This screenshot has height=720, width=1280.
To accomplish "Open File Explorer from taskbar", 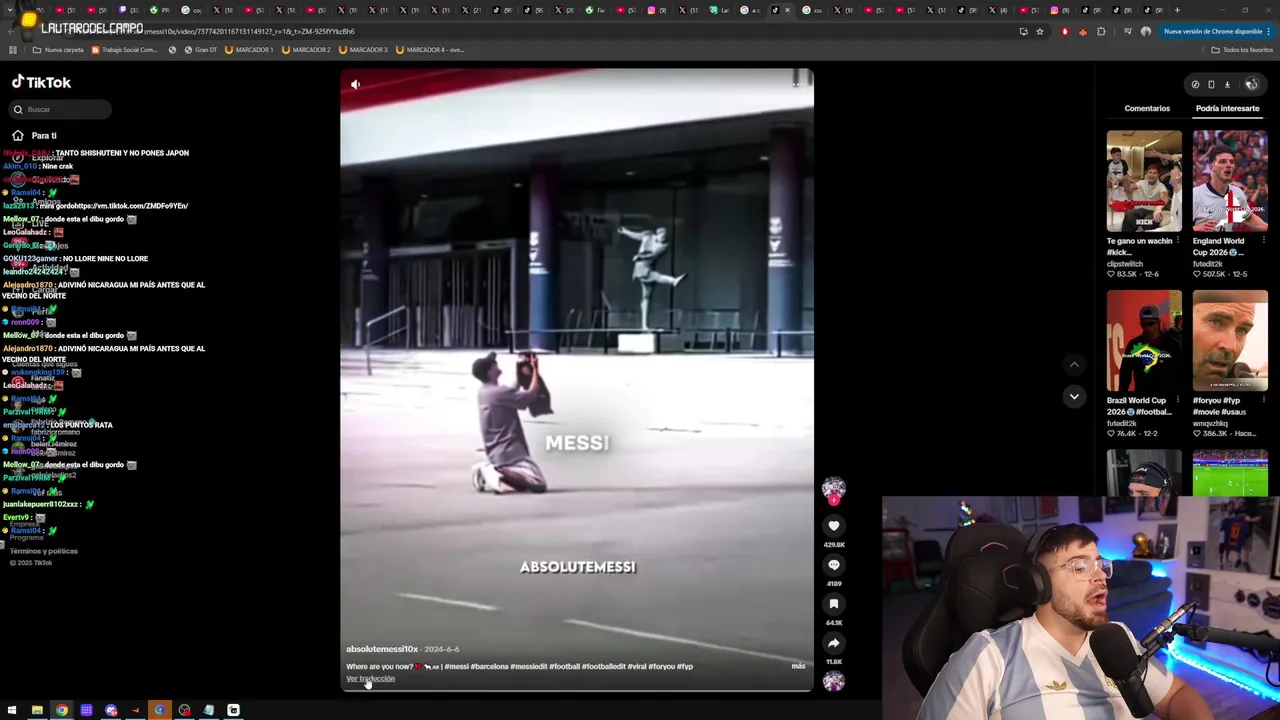I will 37,710.
